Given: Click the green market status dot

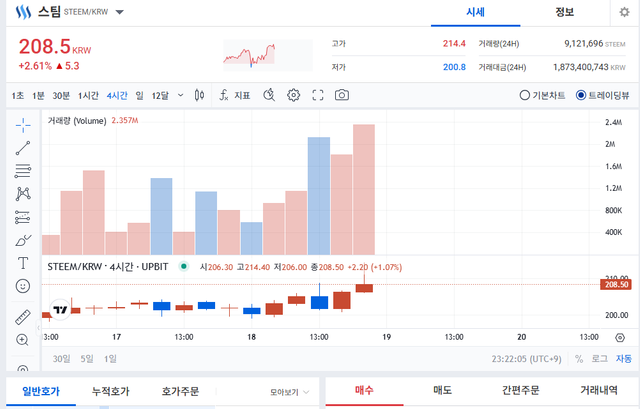Looking at the screenshot, I should click(x=184, y=267).
